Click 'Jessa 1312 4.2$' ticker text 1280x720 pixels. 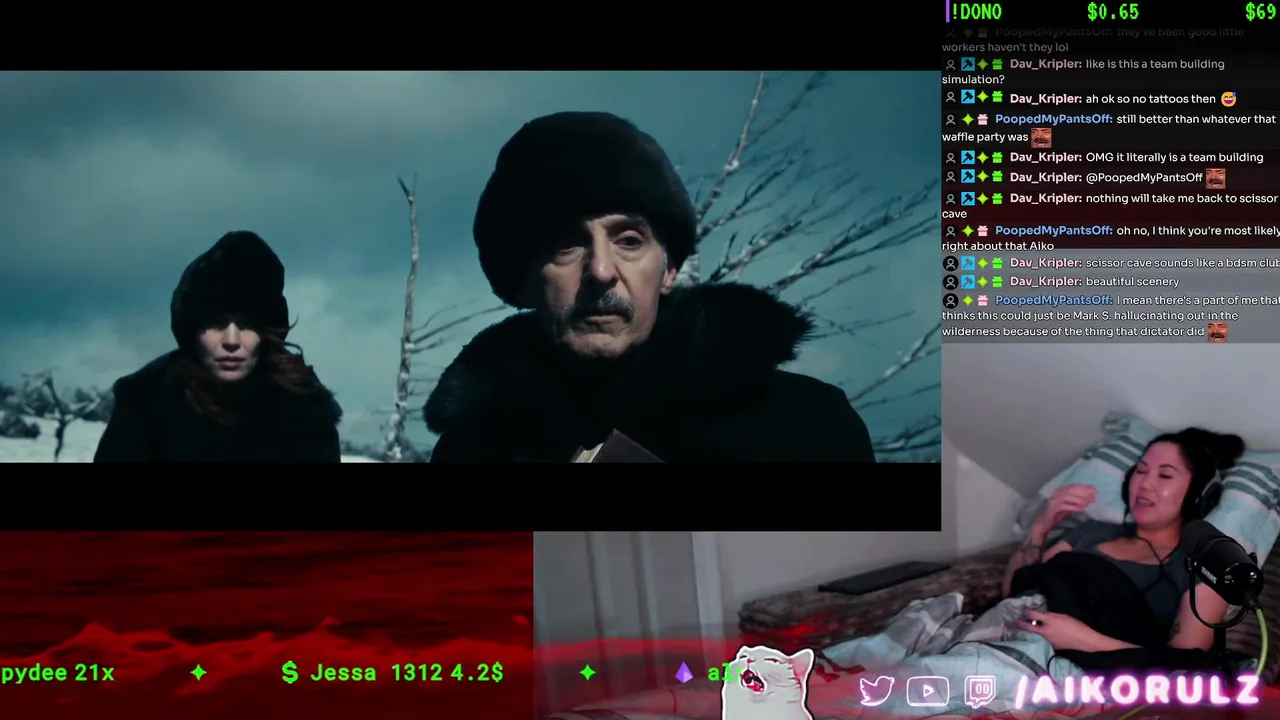407,673
